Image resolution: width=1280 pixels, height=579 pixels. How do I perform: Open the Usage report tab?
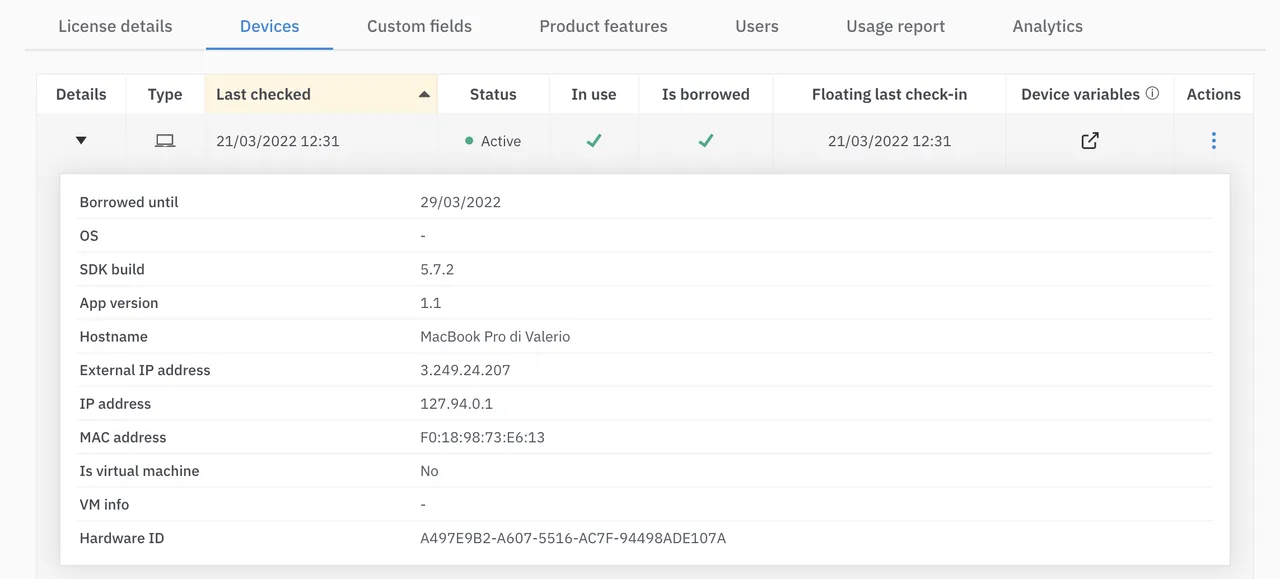point(895,26)
